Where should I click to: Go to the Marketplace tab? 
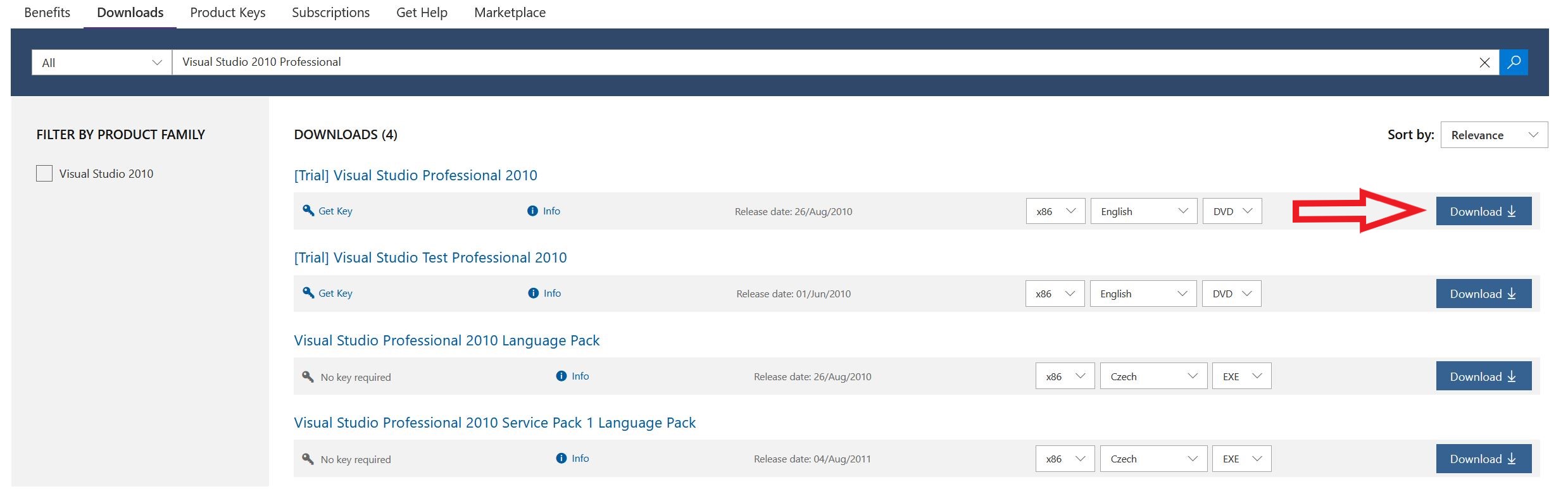click(x=510, y=13)
